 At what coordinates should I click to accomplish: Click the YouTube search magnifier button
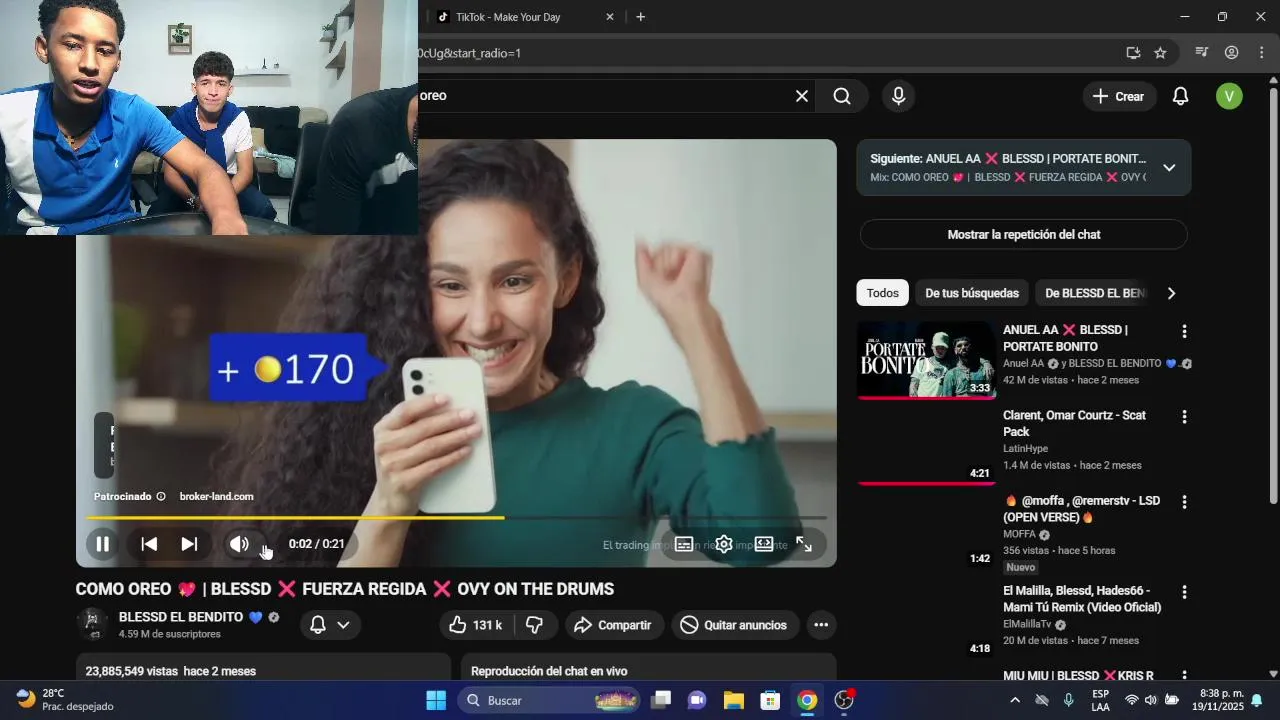pos(842,96)
